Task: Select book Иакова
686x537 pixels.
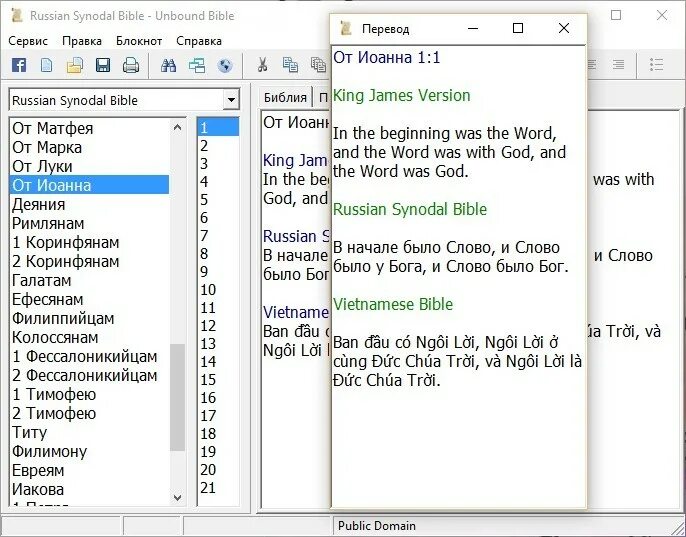Action: (89, 489)
